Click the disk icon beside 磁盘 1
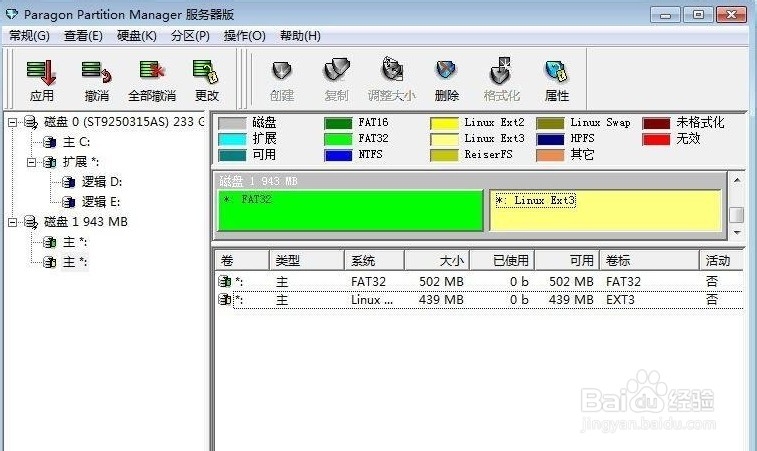757x451 pixels. pos(31,222)
